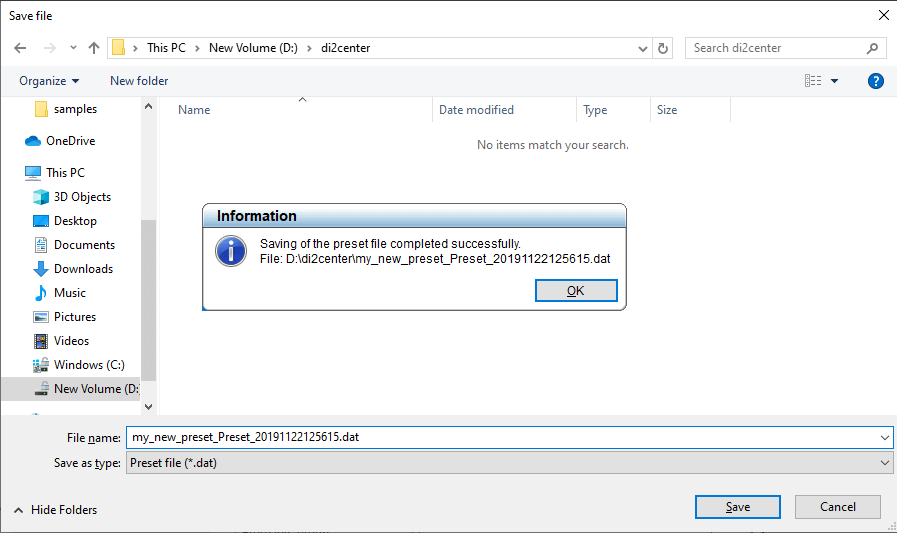
Task: Click the Videos film icon
Action: point(41,341)
